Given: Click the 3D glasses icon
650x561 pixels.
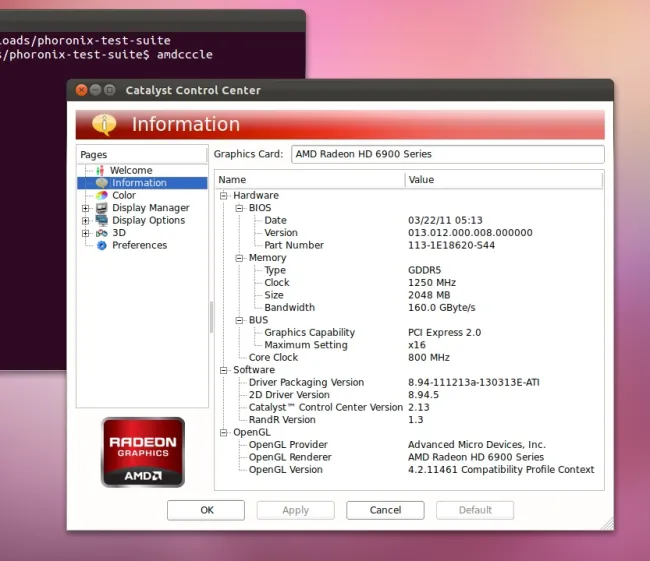Looking at the screenshot, I should pyautogui.click(x=102, y=233).
